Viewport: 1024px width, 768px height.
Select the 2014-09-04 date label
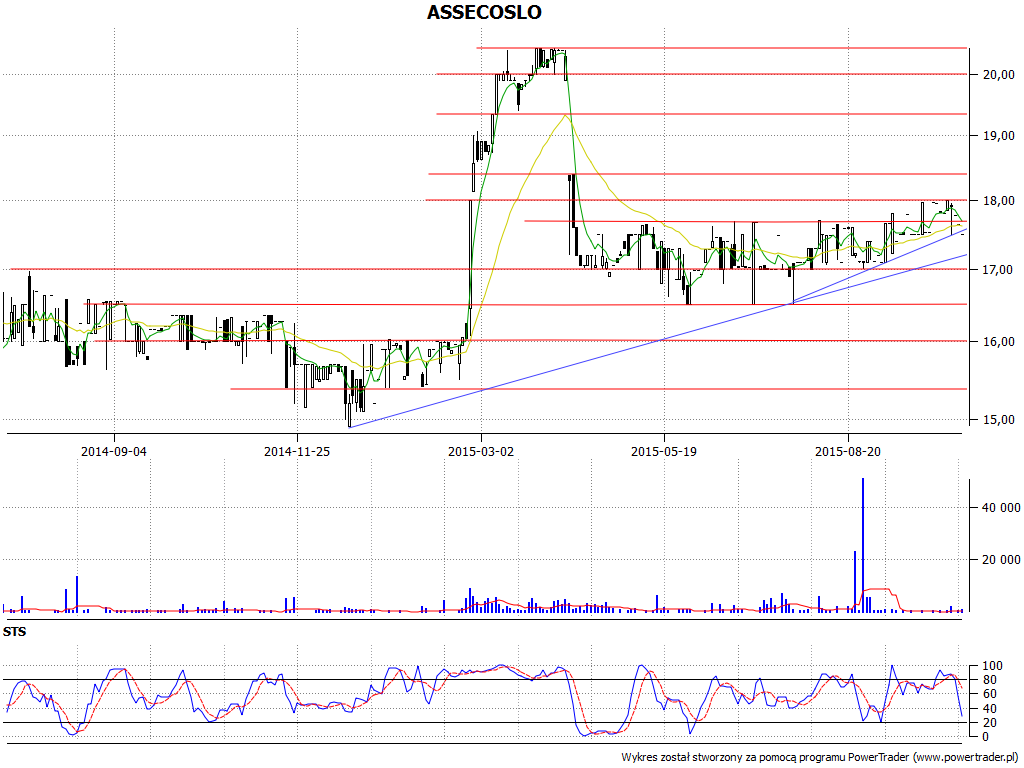coord(114,451)
